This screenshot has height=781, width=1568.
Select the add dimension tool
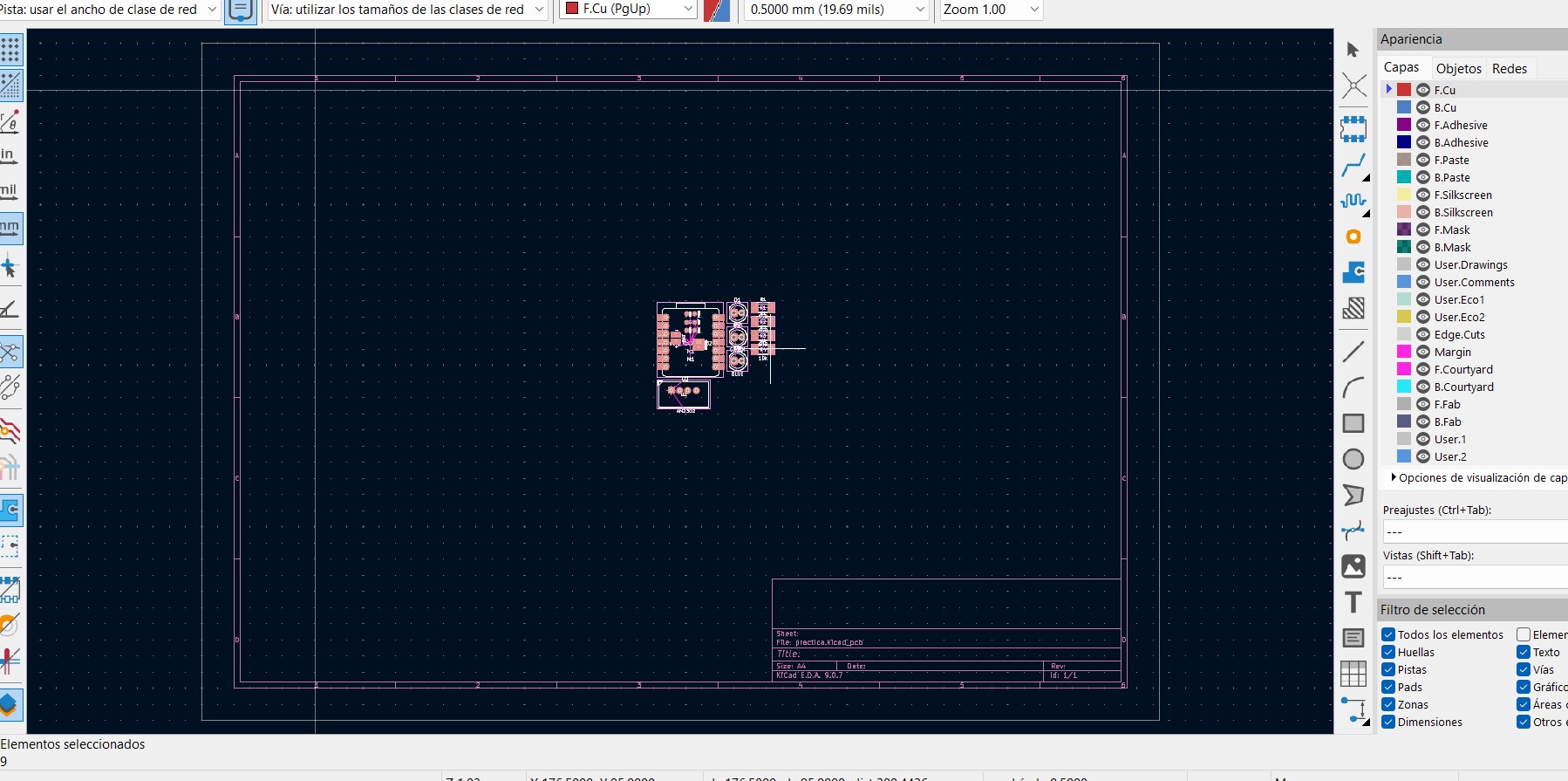click(x=1353, y=709)
